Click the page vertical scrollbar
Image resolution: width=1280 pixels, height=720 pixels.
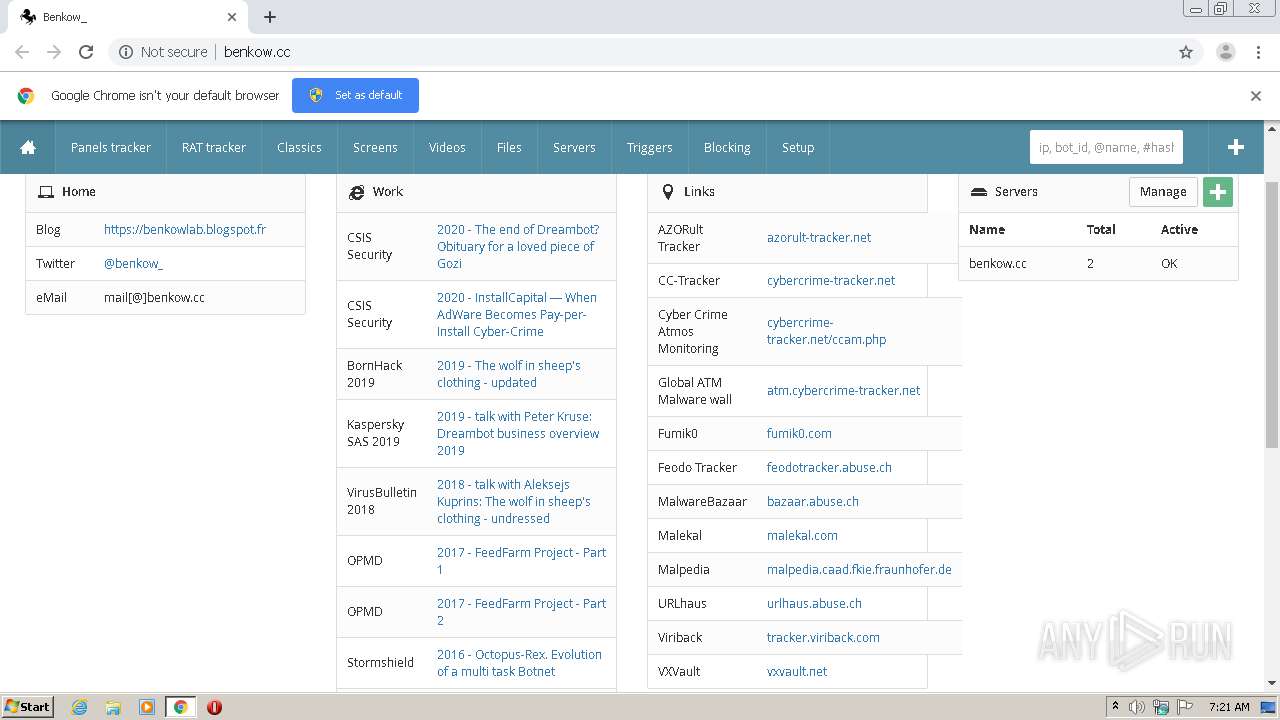click(1272, 315)
